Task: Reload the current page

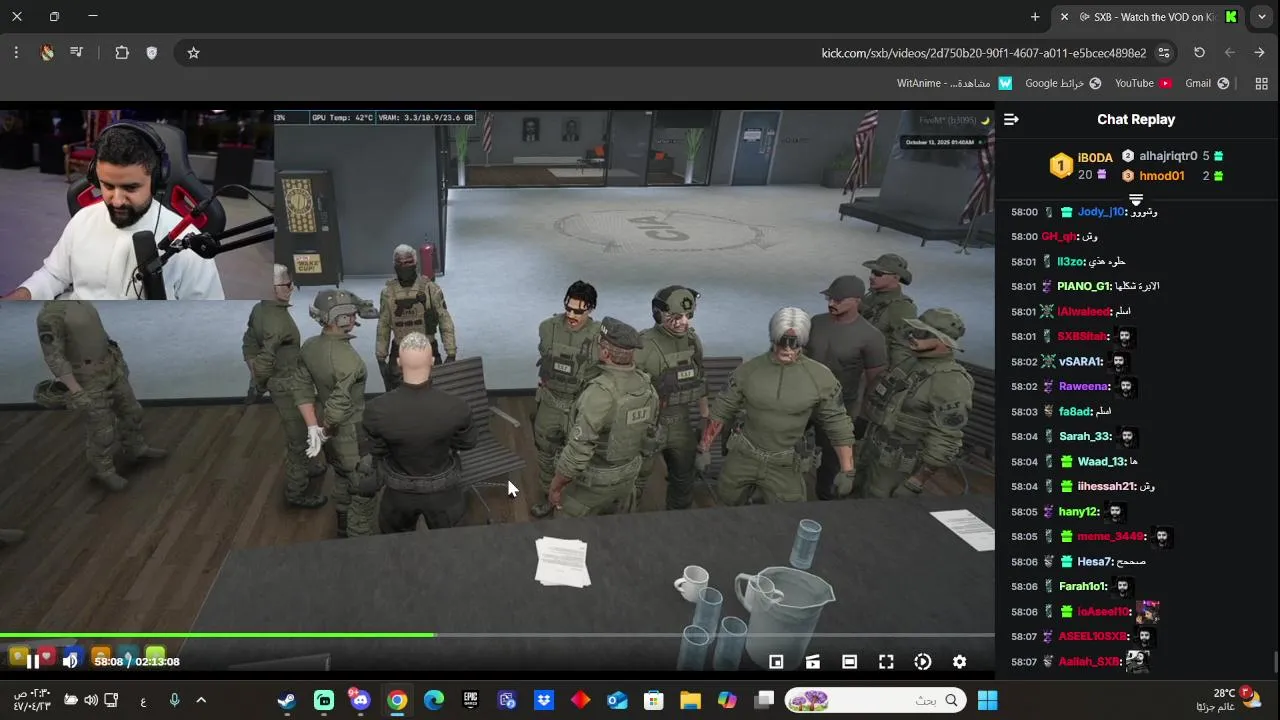Action: coord(1199,53)
